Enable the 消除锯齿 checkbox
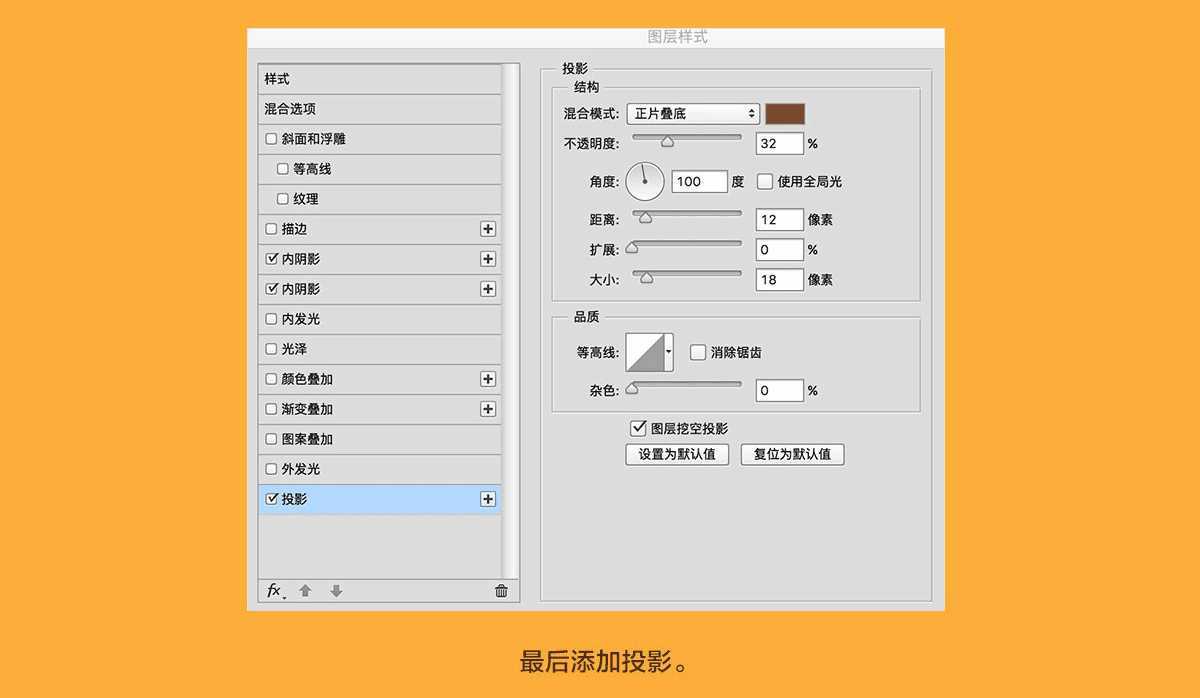The image size is (1200, 698). point(696,351)
